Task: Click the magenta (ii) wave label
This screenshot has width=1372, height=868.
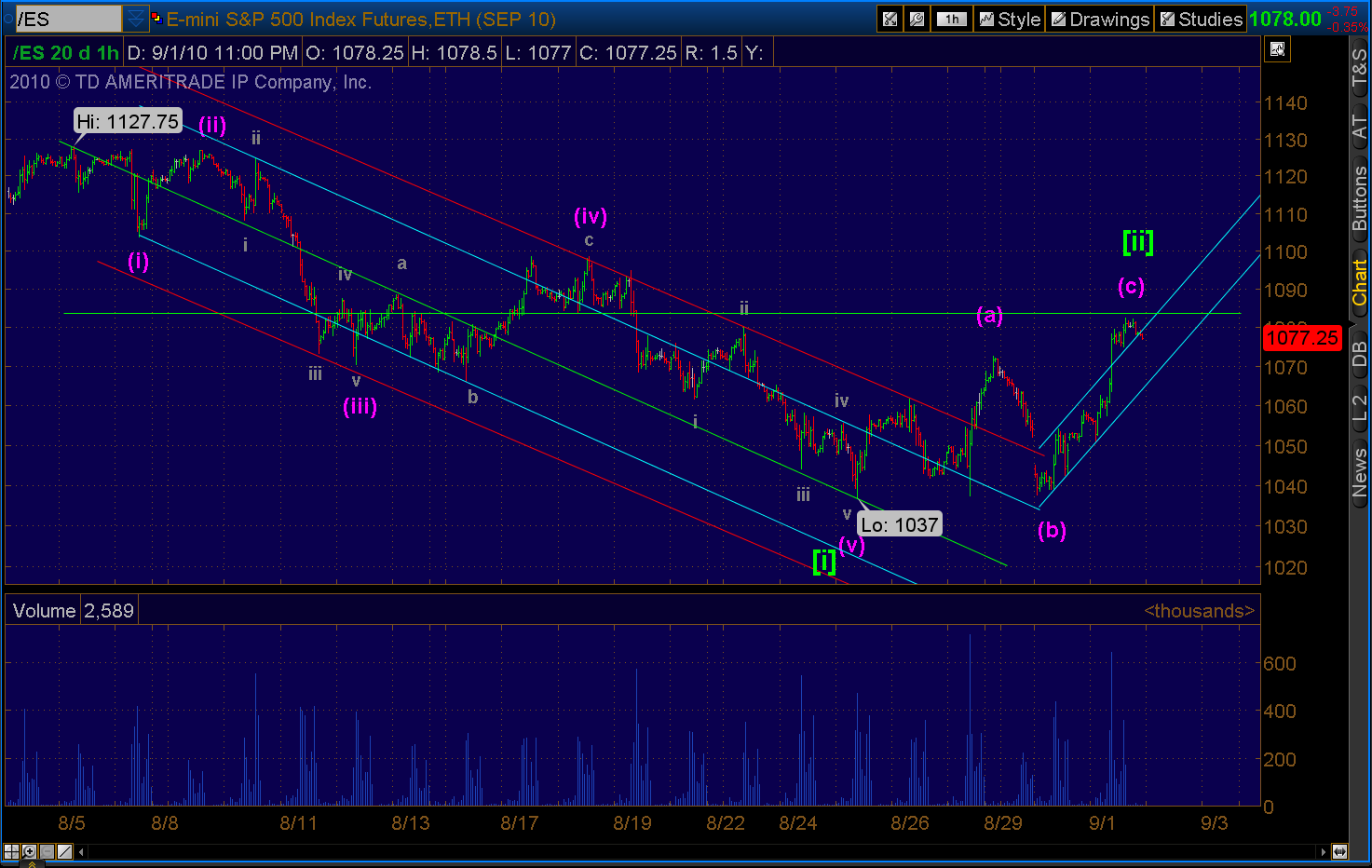Action: click(212, 125)
